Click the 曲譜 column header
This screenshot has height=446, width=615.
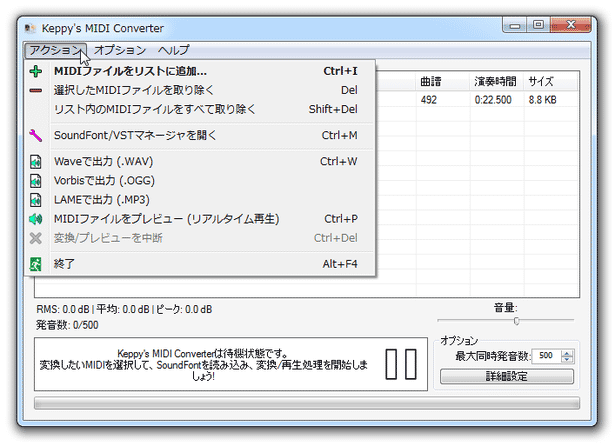coord(443,82)
